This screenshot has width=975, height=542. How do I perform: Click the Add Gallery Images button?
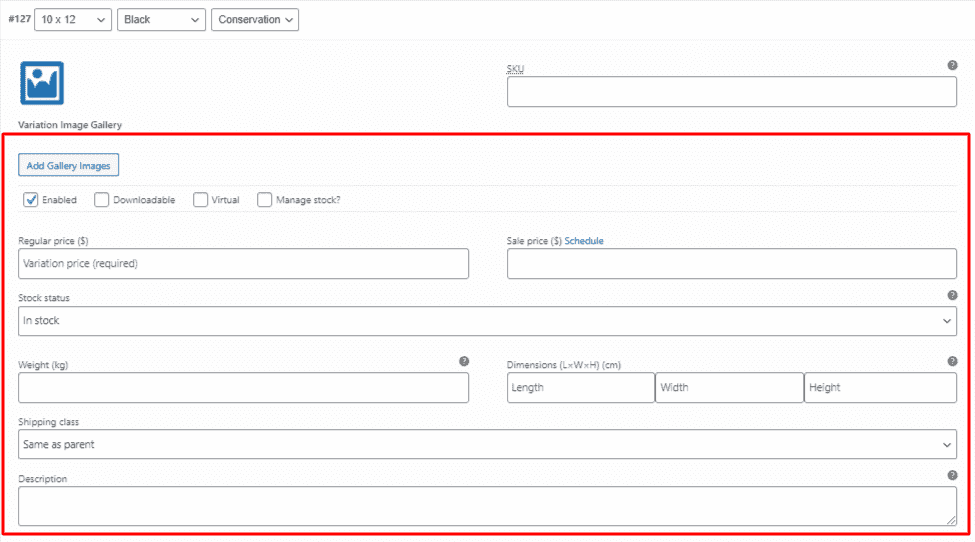tap(68, 165)
